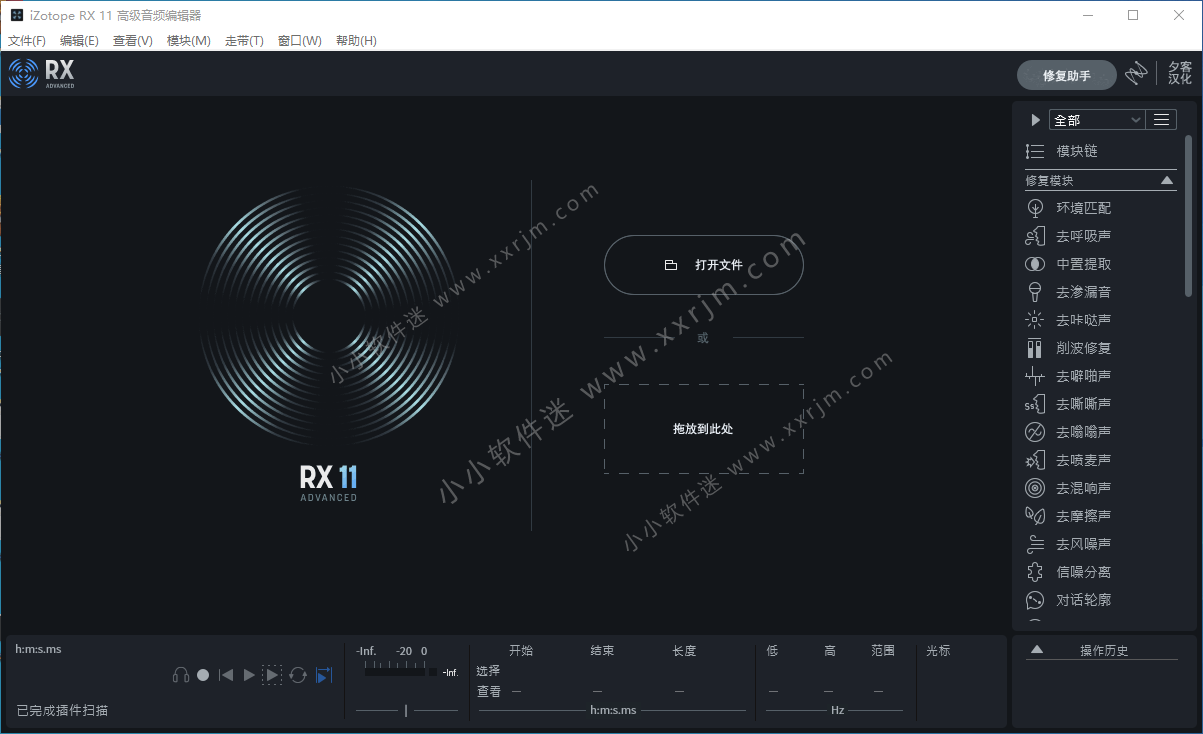Click the 查看 结束 (end) value field
Screen dimensions: 1203x734
click(598, 691)
